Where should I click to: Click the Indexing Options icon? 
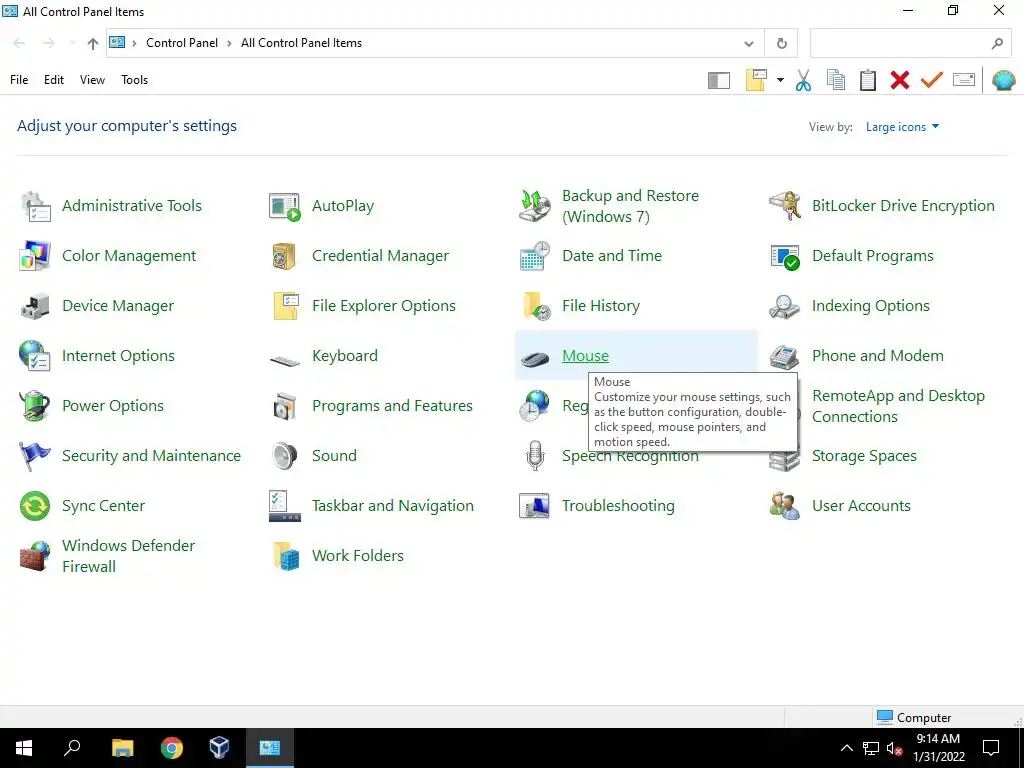[x=785, y=306]
